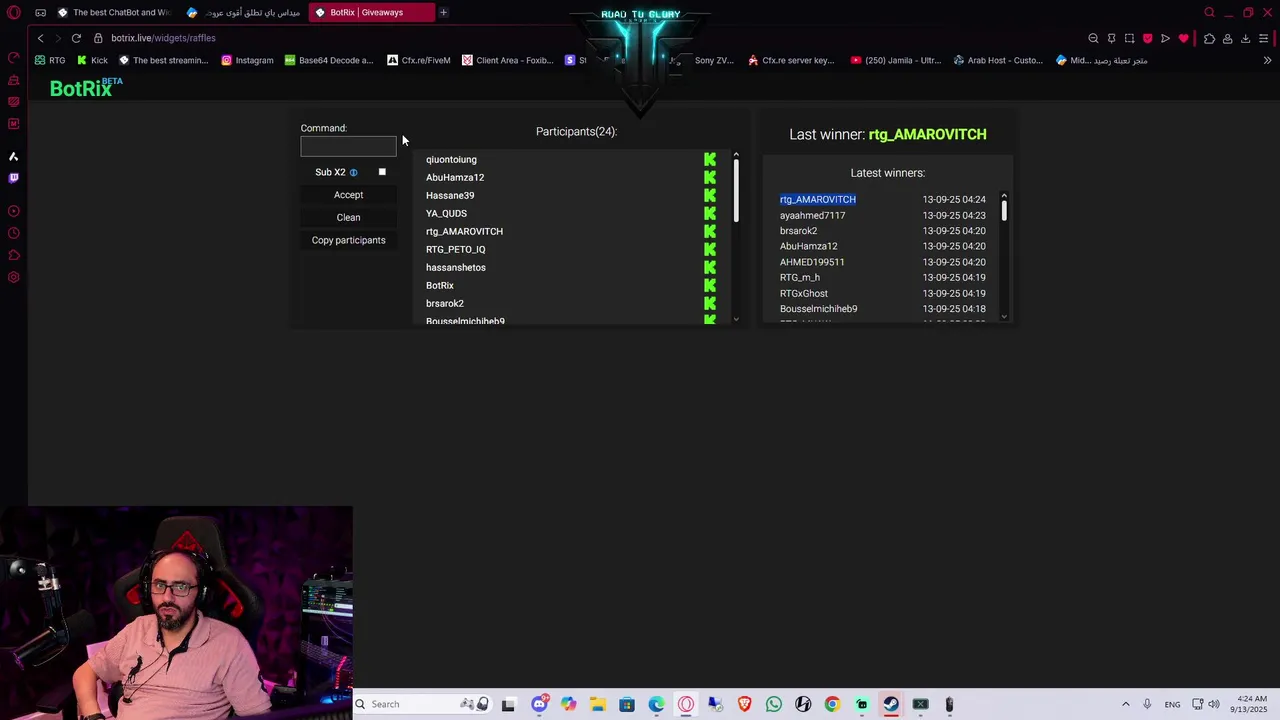Select participant Hassane39
Screen dimensions: 1280x720
(450, 196)
